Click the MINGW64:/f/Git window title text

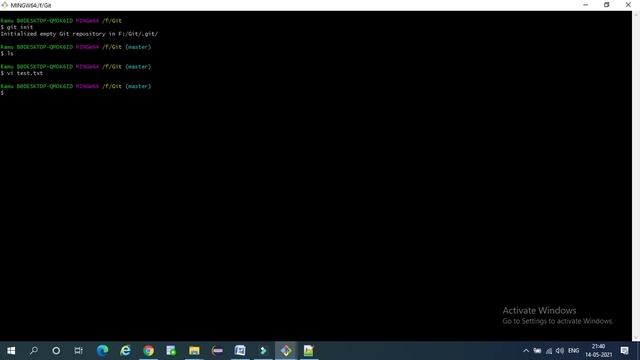31,5
